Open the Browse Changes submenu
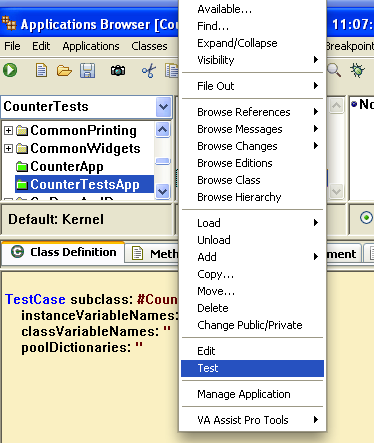Screen dimensions: 374x443 click(252, 146)
